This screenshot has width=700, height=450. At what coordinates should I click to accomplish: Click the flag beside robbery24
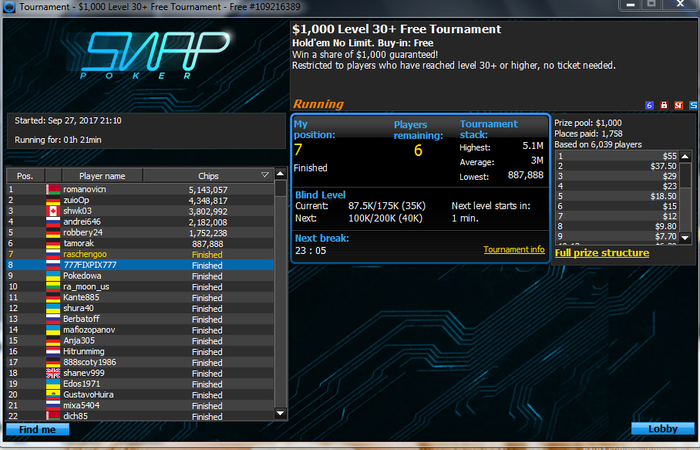[x=53, y=233]
